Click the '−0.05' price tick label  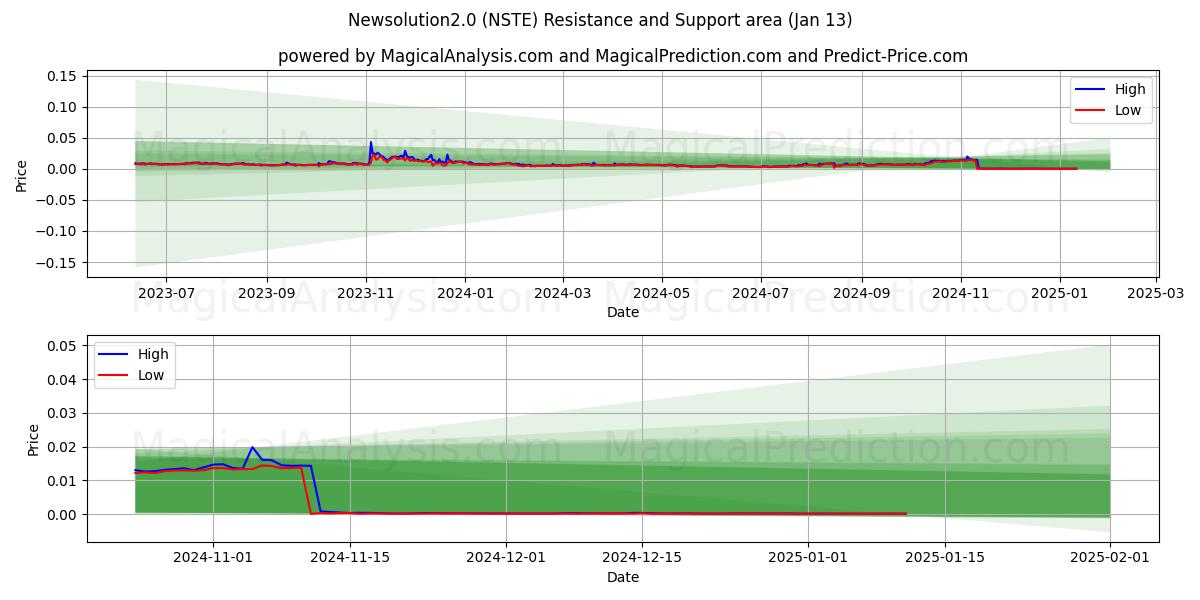58,200
